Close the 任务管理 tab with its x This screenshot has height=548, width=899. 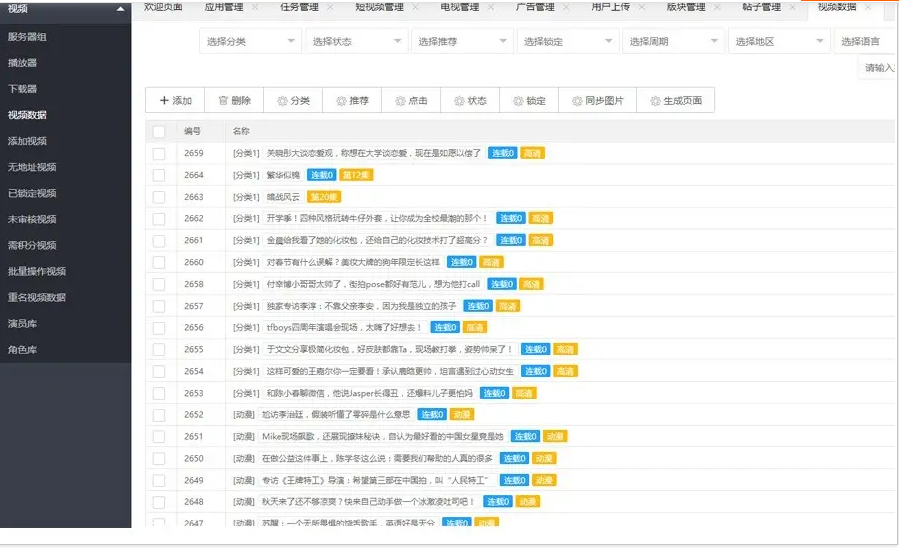point(330,7)
